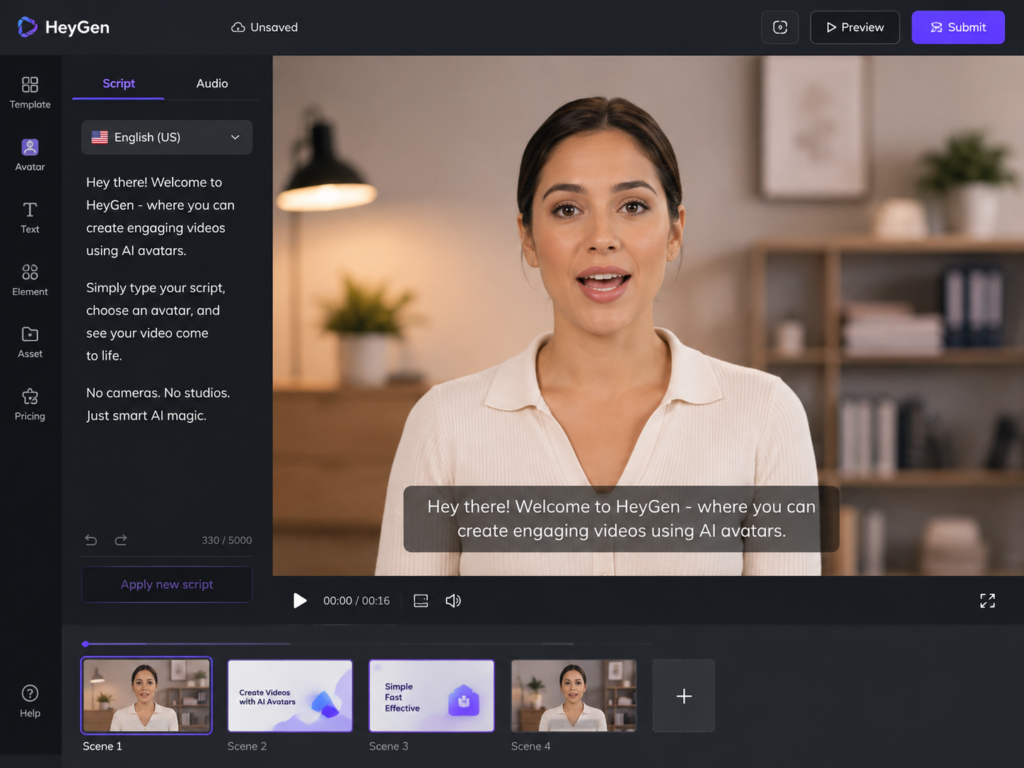
Task: Open Help from the sidebar
Action: pyautogui.click(x=30, y=701)
